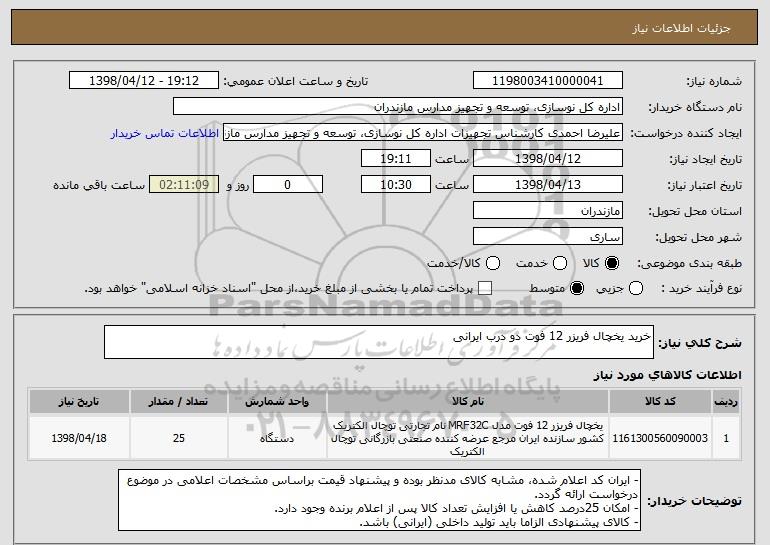Viewport: 770px width, 545px height.
Task: Click request creator field علیرضا احمدی
Action: click(423, 133)
